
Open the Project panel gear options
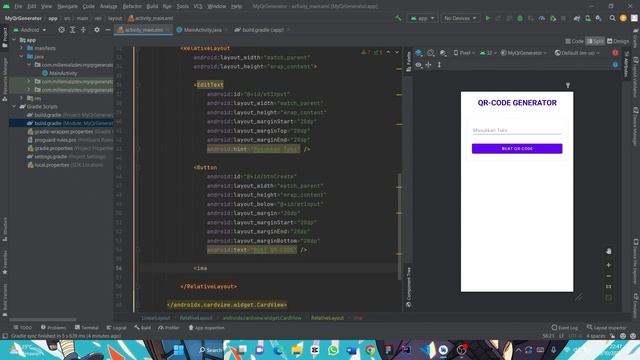point(97,30)
